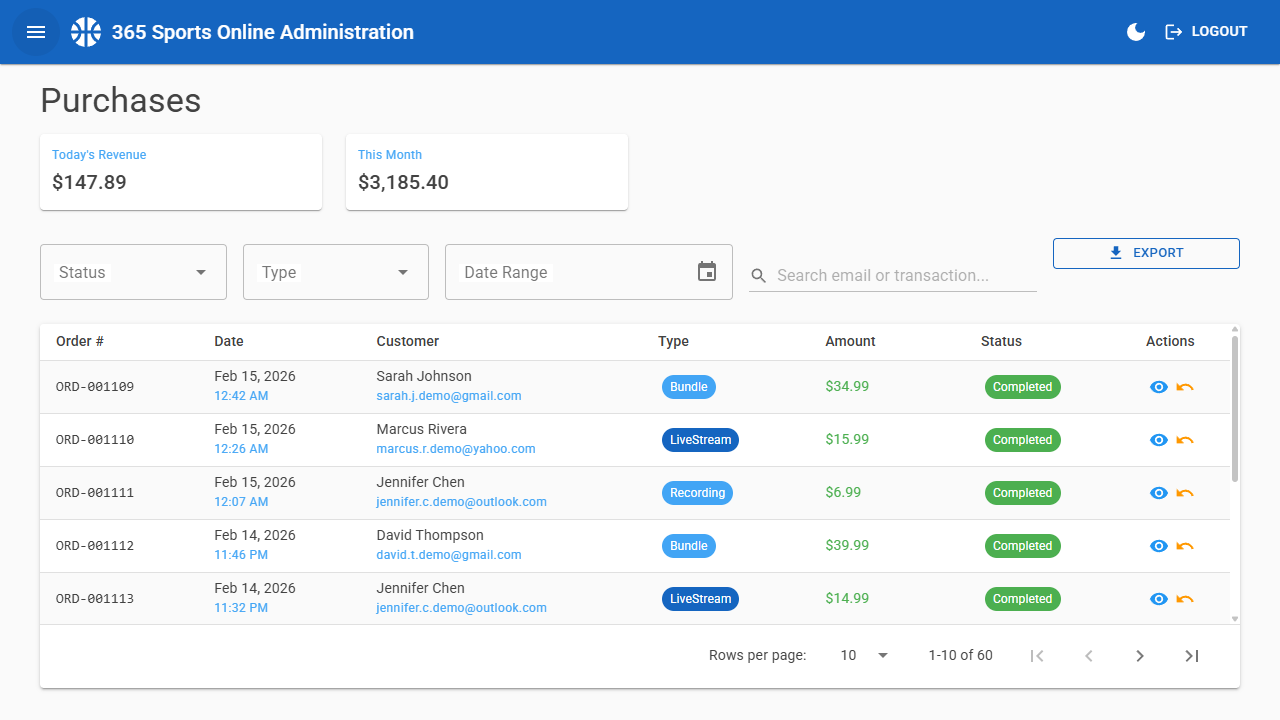Open the calendar picker icon
The width and height of the screenshot is (1280, 720).
[x=707, y=272]
